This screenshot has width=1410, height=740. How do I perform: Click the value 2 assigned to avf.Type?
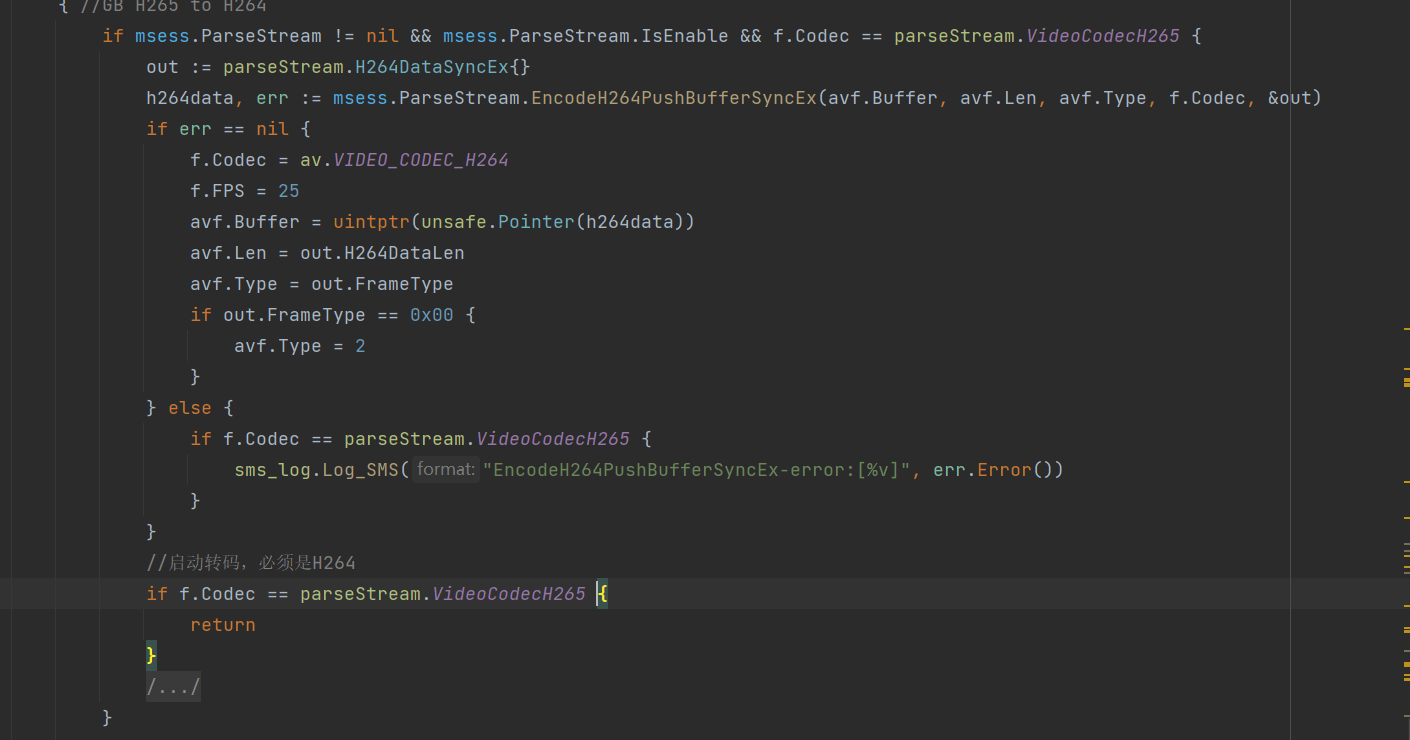click(x=360, y=346)
